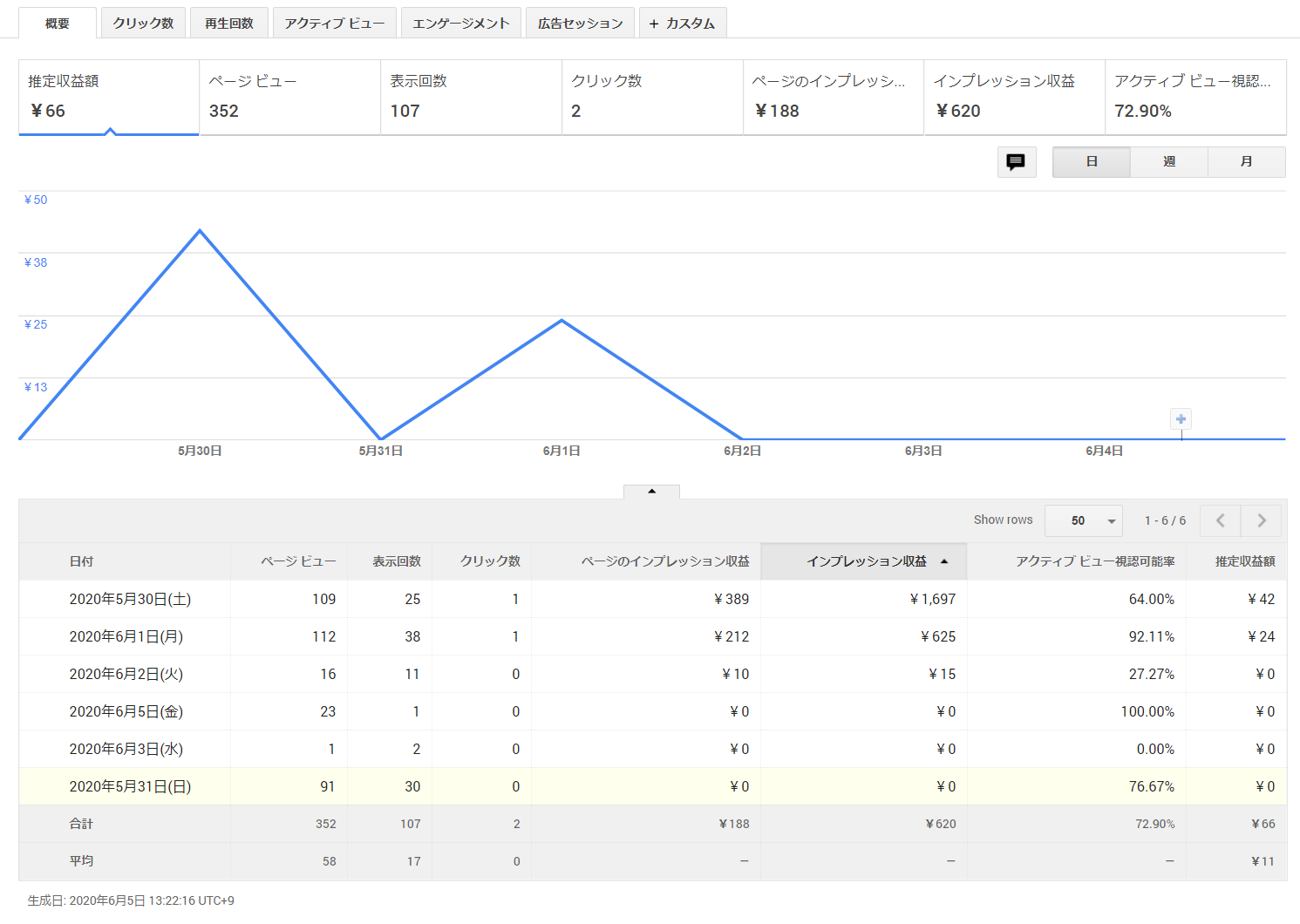This screenshot has height=924, width=1300.
Task: Sort table by 推定収益額 column header
Action: [1244, 561]
